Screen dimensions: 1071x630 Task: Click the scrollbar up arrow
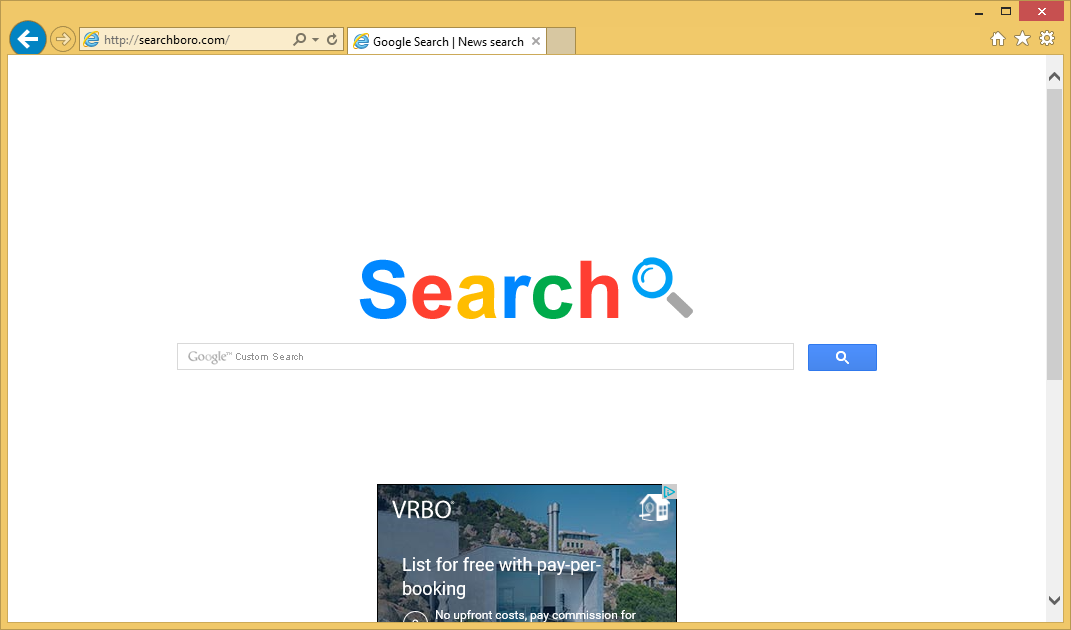[x=1054, y=75]
